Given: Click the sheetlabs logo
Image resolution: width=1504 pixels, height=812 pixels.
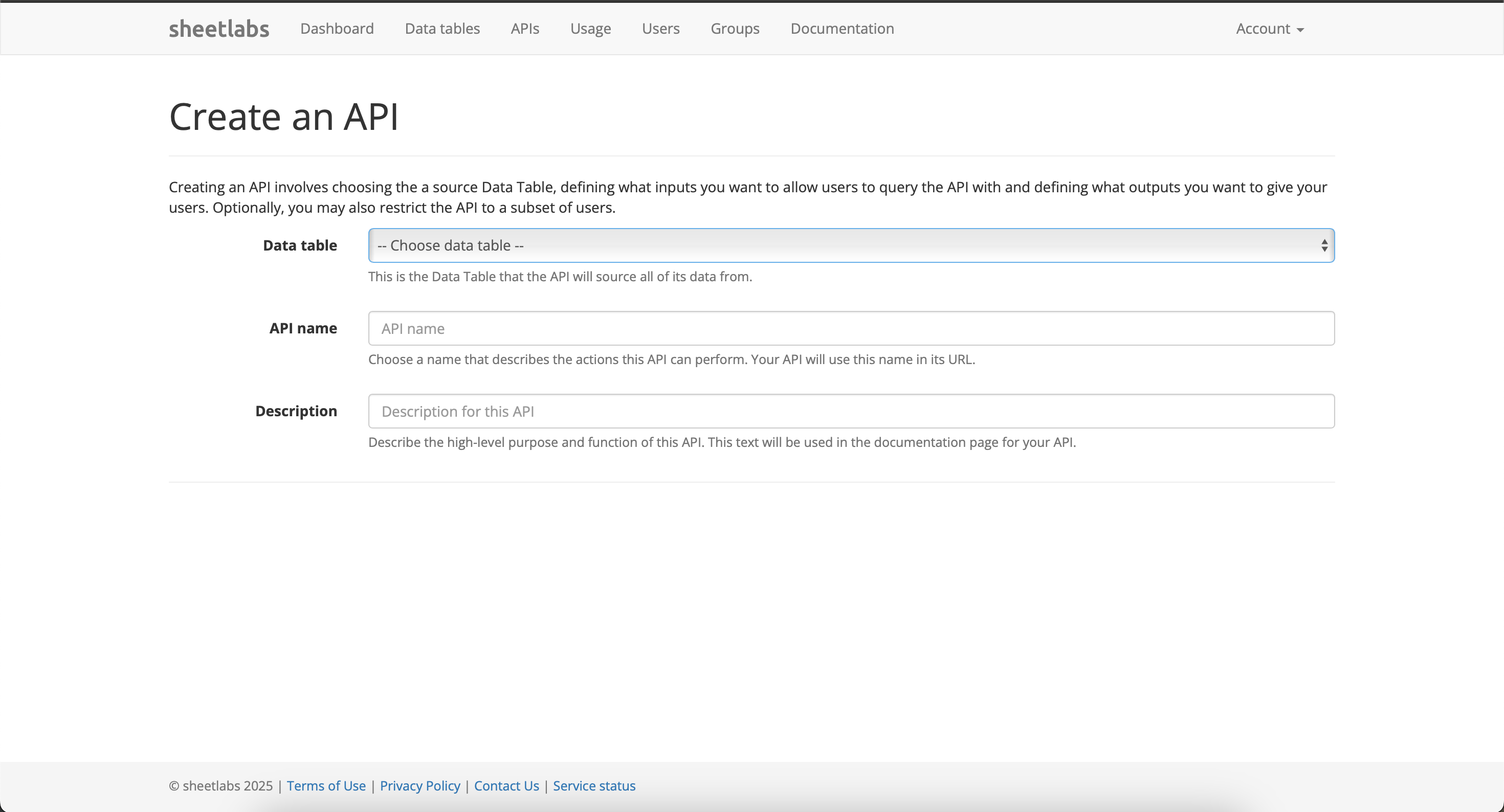Looking at the screenshot, I should click(219, 29).
